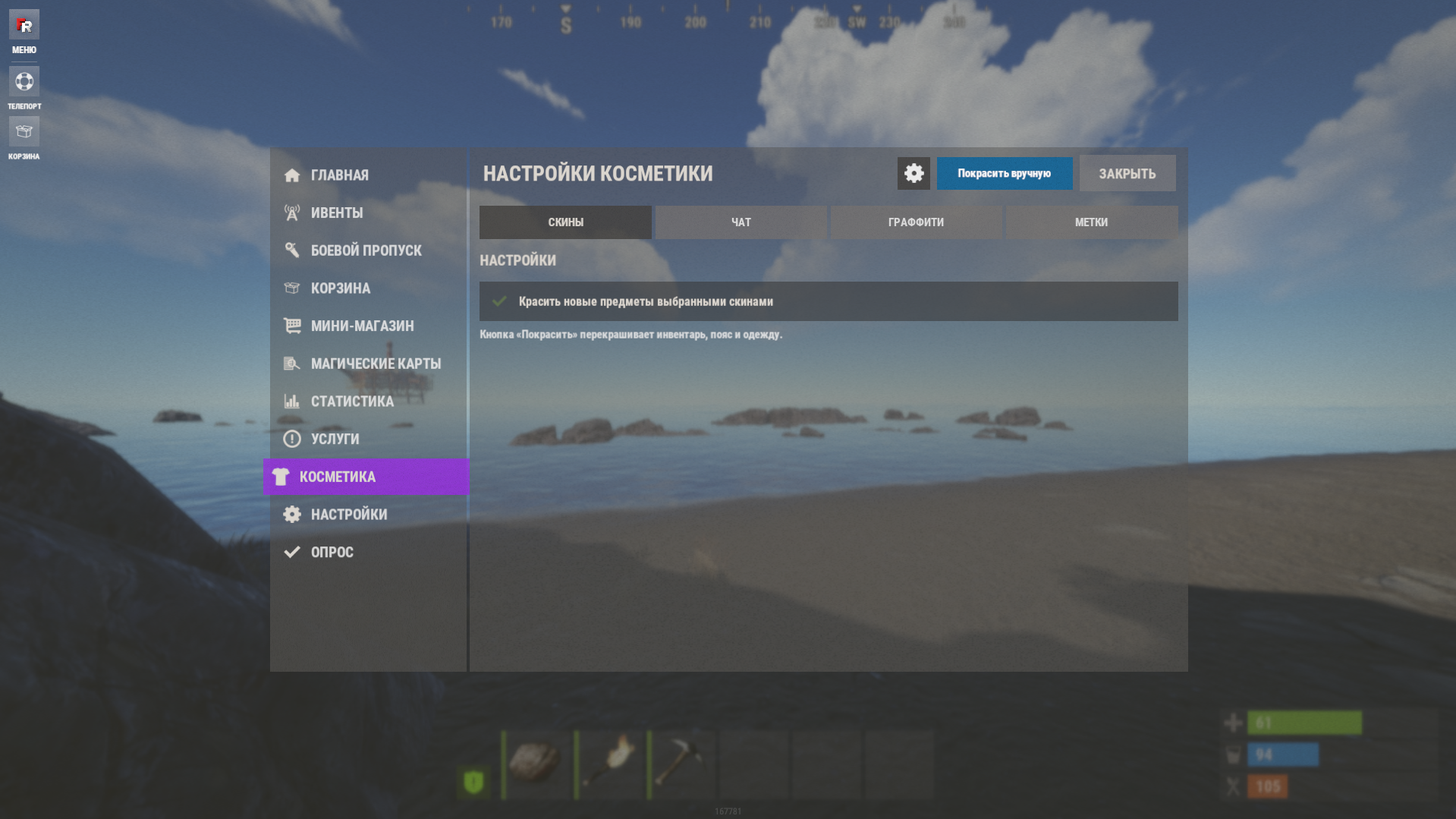This screenshot has height=819, width=1456.
Task: Switch to the Граффити tab
Action: coord(916,222)
